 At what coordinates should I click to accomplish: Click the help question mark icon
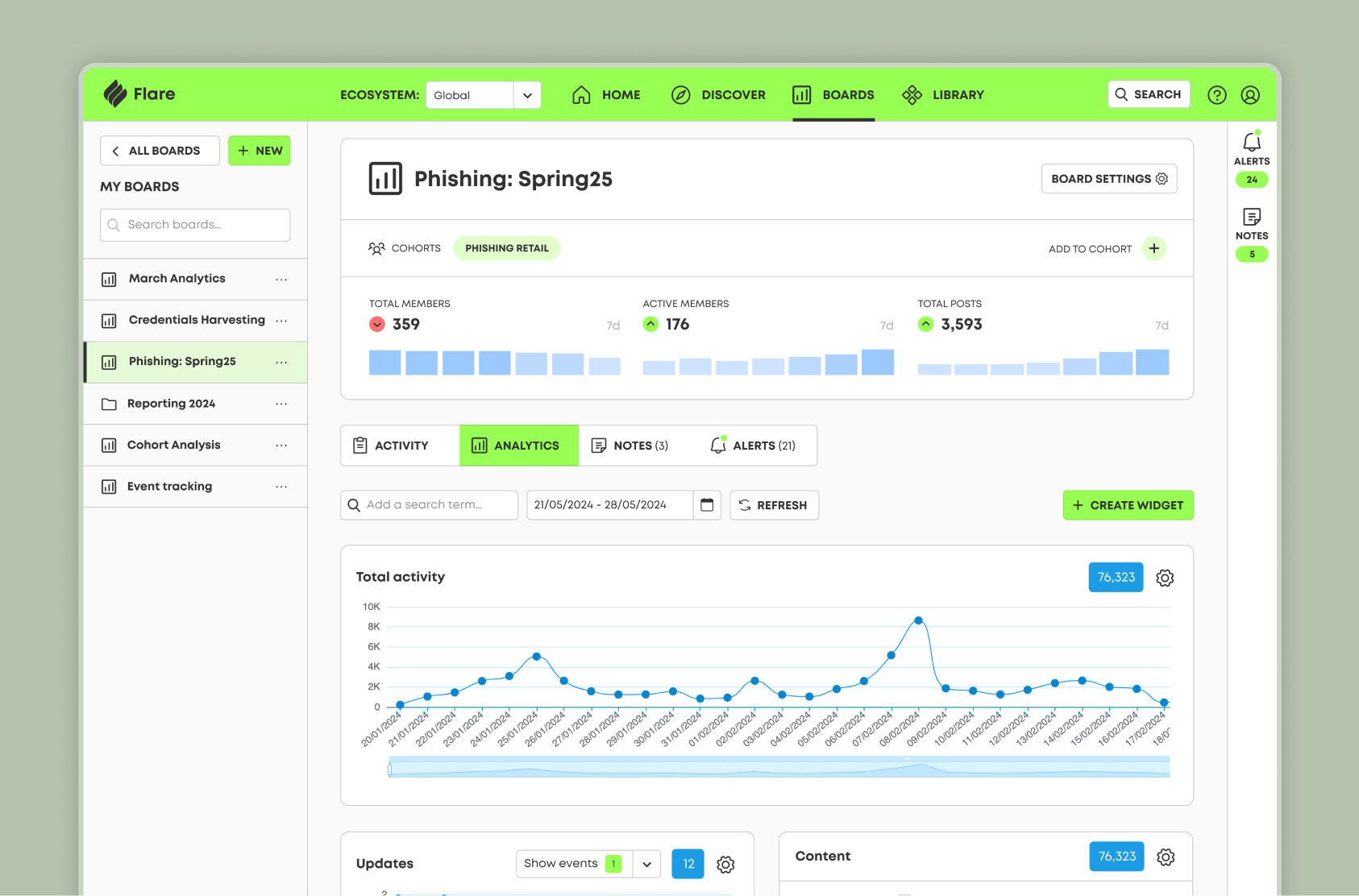[x=1216, y=95]
